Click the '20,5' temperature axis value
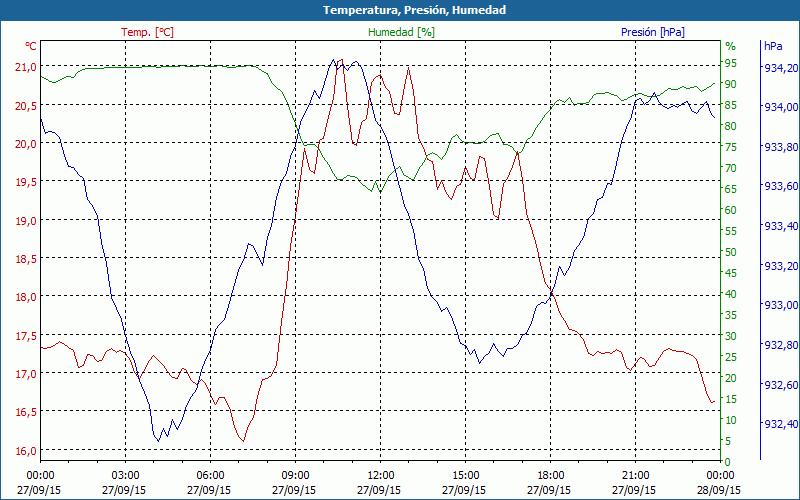The image size is (800, 500). tap(26, 106)
